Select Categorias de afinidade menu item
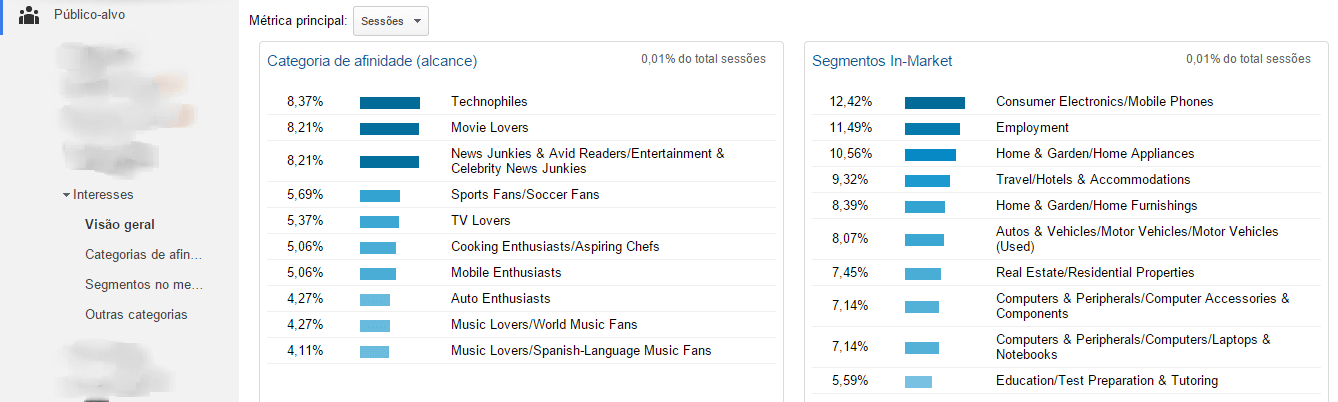The width and height of the screenshot is (1338, 402). (144, 254)
